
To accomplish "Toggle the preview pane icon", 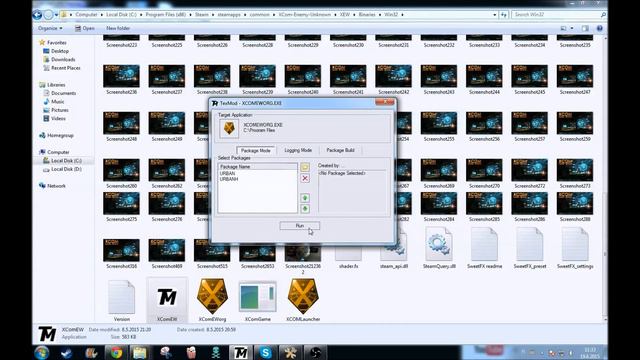I will coord(585,28).
